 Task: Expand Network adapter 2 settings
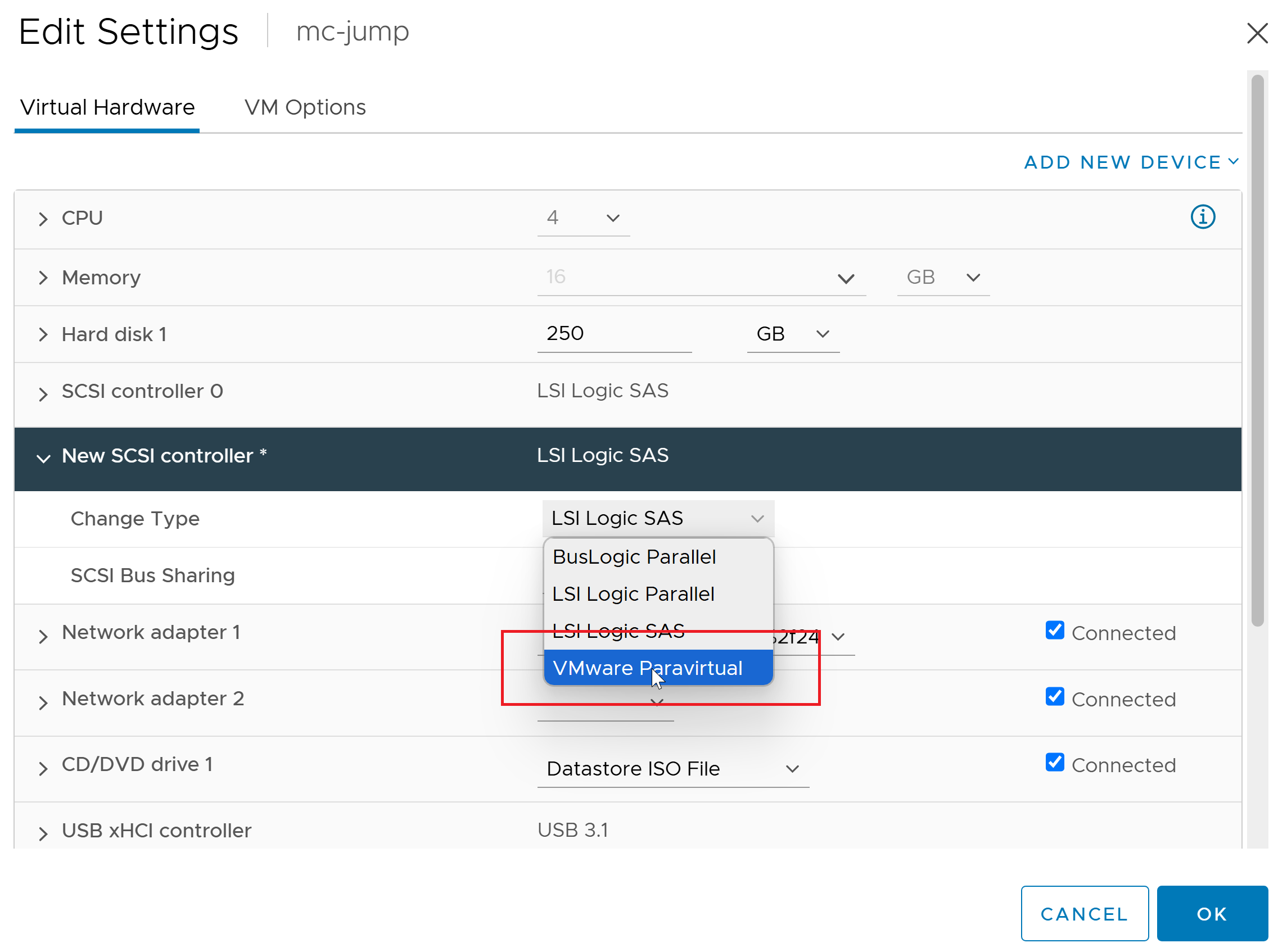coord(43,702)
